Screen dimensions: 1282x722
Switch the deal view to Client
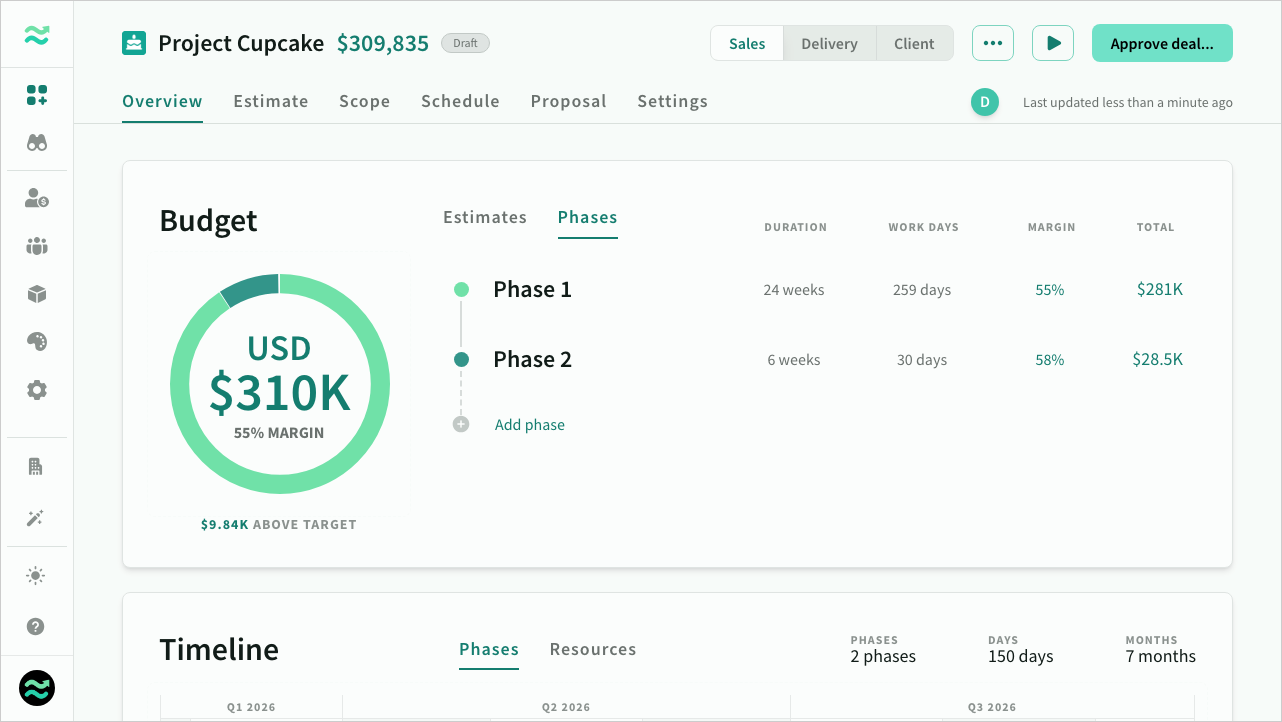(x=913, y=43)
